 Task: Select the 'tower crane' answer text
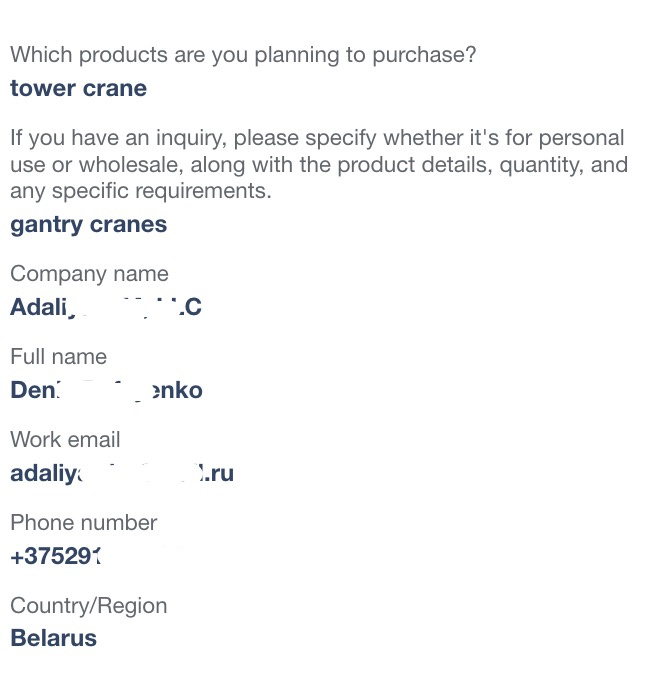tap(79, 88)
